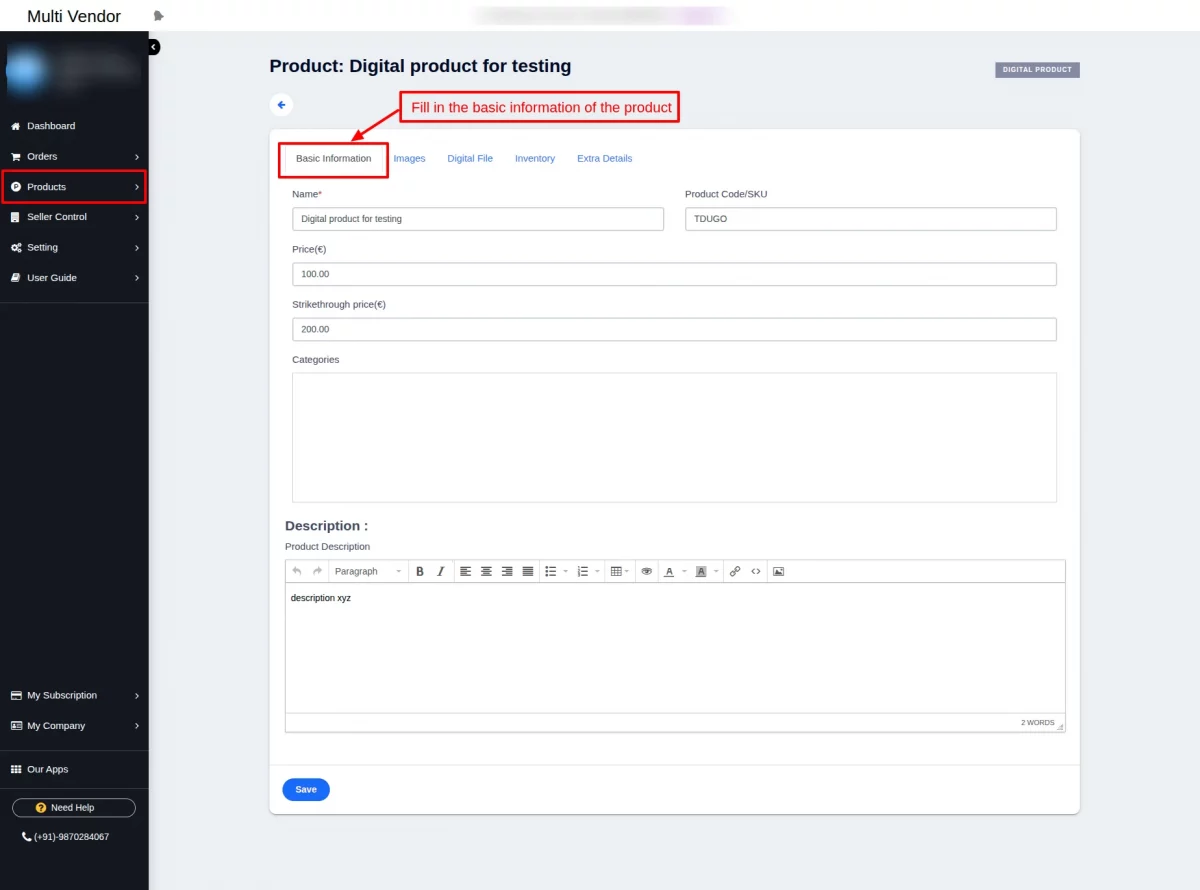Click the Need Help button
1200x890 pixels.
[72, 807]
